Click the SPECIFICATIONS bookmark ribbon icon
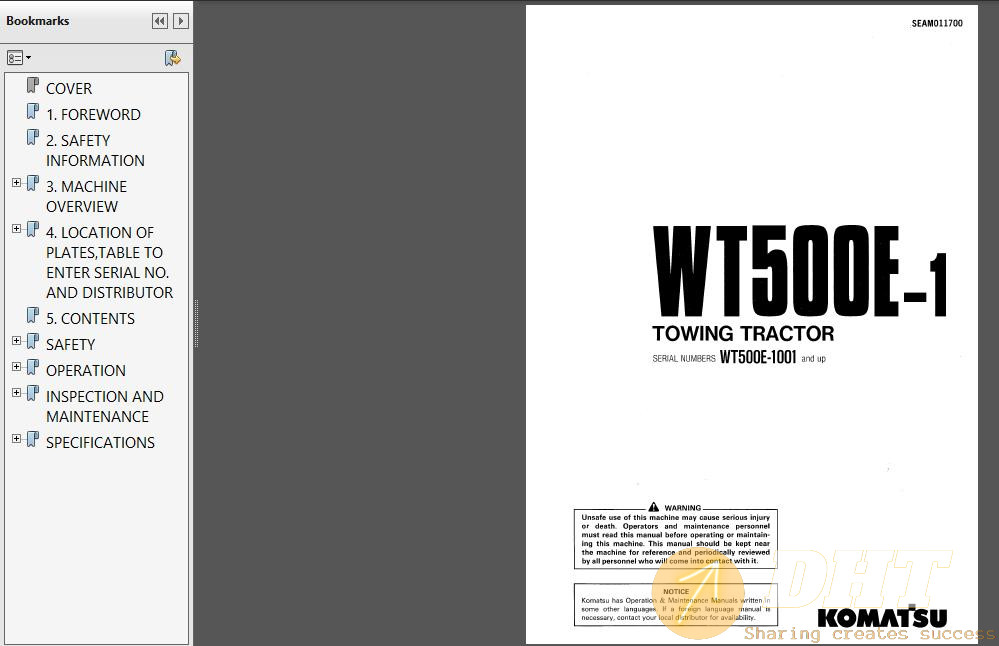 tap(32, 440)
